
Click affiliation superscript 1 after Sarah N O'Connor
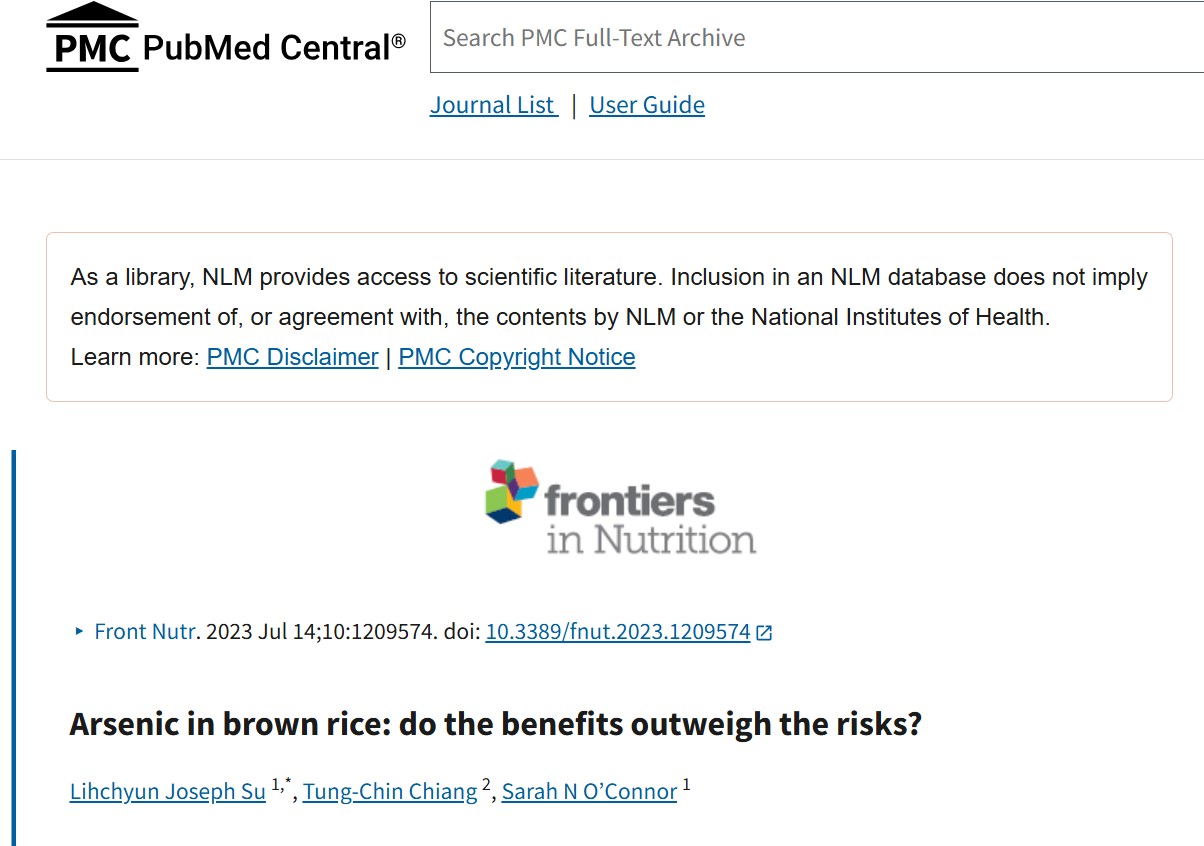[687, 785]
